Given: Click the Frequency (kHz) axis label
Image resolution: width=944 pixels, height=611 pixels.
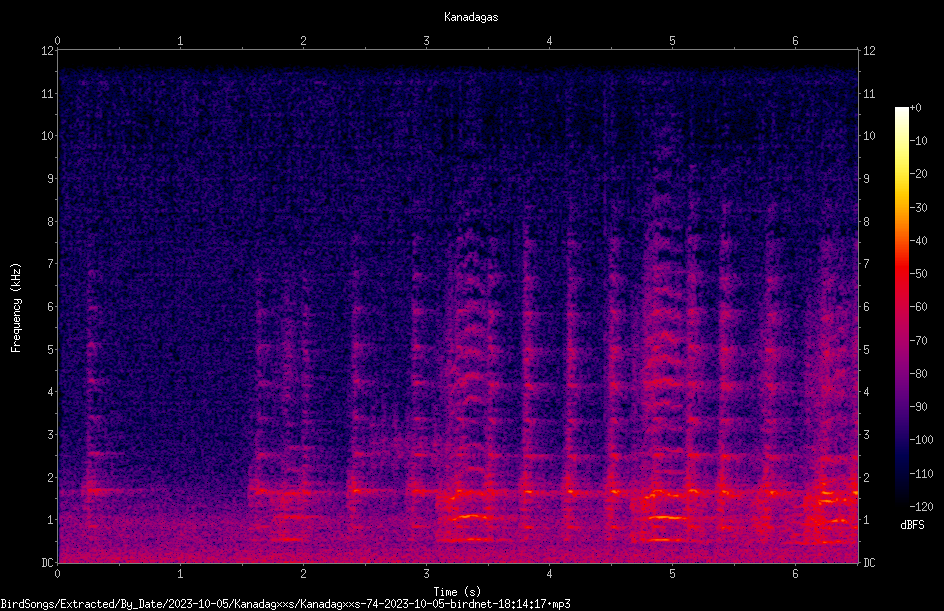Looking at the screenshot, I should tap(16, 308).
